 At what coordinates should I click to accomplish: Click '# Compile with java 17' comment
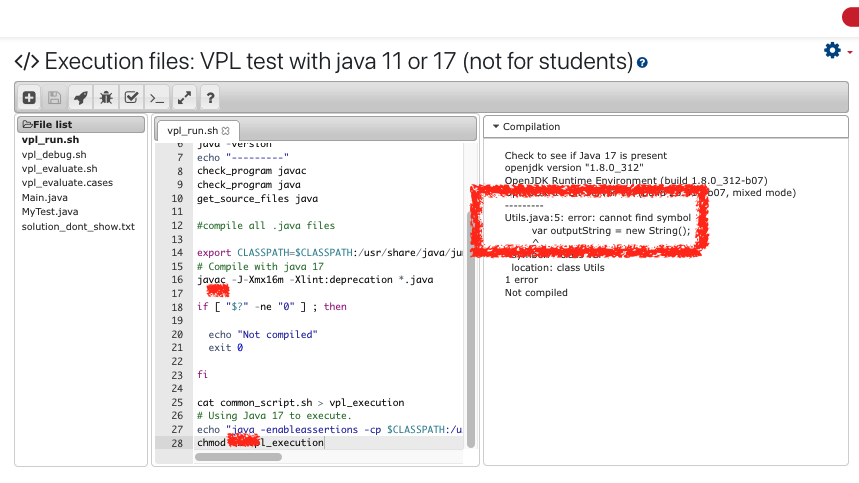260,266
